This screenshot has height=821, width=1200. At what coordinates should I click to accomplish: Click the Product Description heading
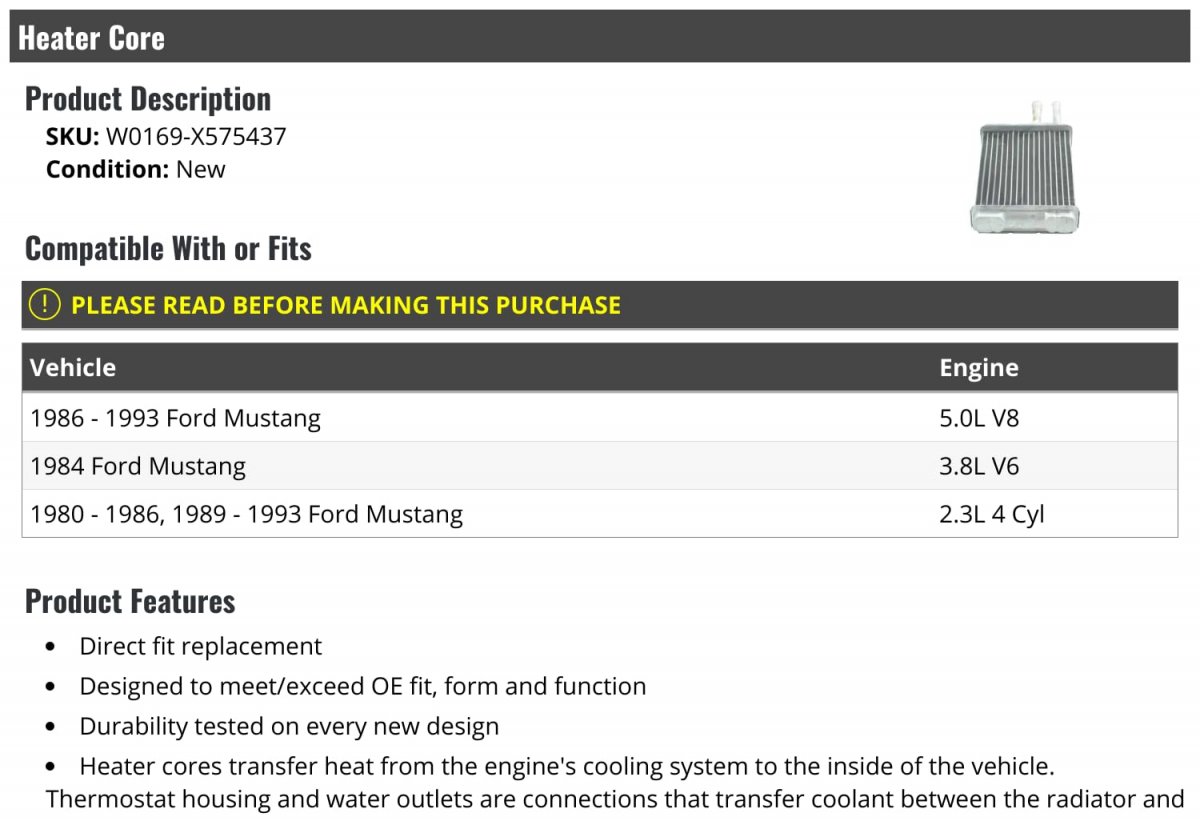pyautogui.click(x=148, y=99)
